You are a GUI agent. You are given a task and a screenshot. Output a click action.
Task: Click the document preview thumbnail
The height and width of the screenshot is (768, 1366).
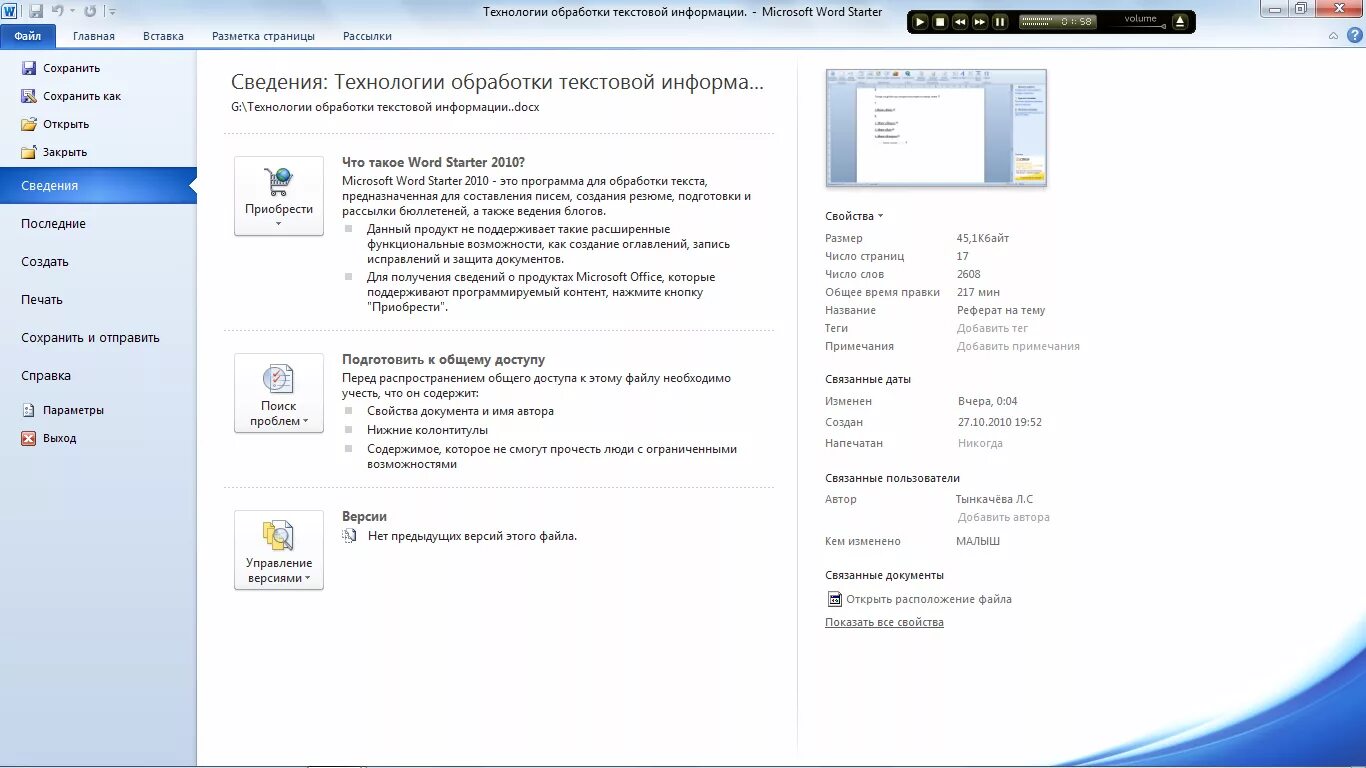pos(936,127)
